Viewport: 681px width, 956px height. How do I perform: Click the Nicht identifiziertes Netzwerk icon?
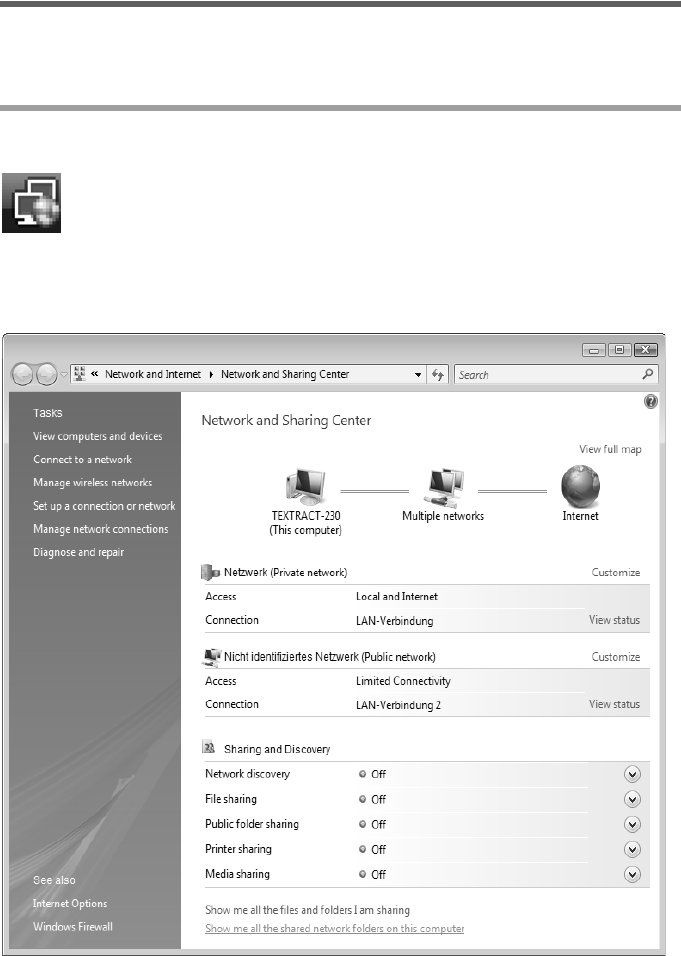pyautogui.click(x=211, y=657)
